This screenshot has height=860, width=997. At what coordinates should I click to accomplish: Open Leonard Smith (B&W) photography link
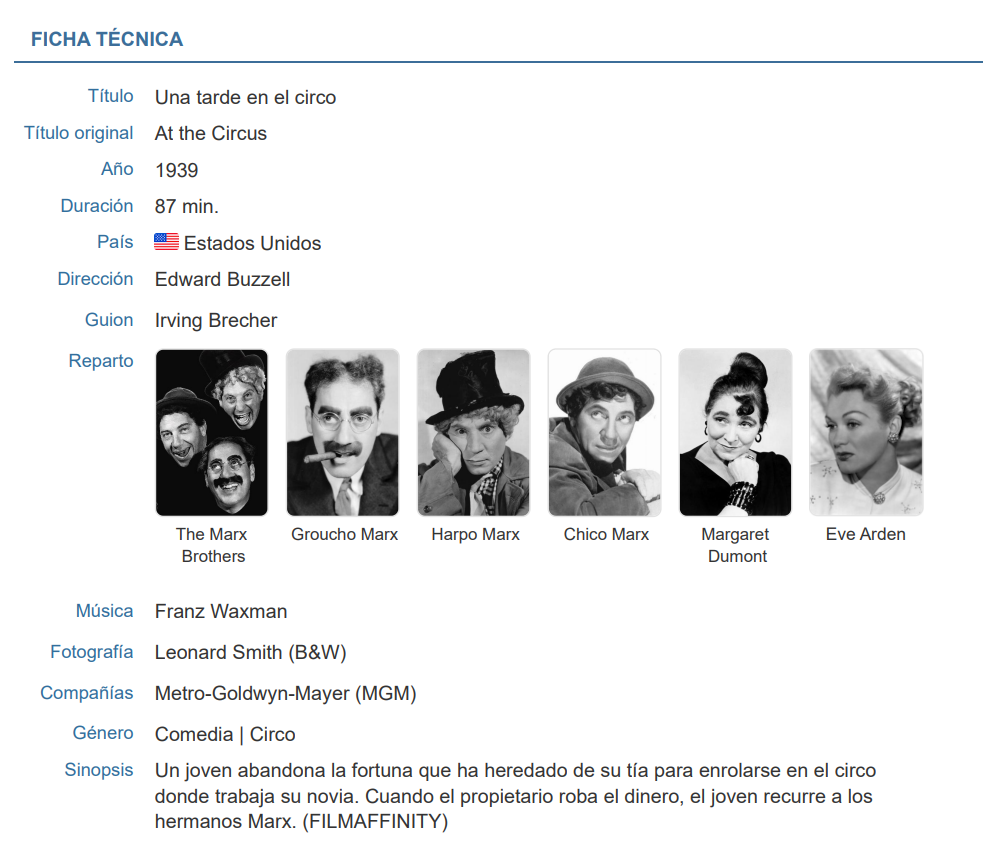coord(251,653)
